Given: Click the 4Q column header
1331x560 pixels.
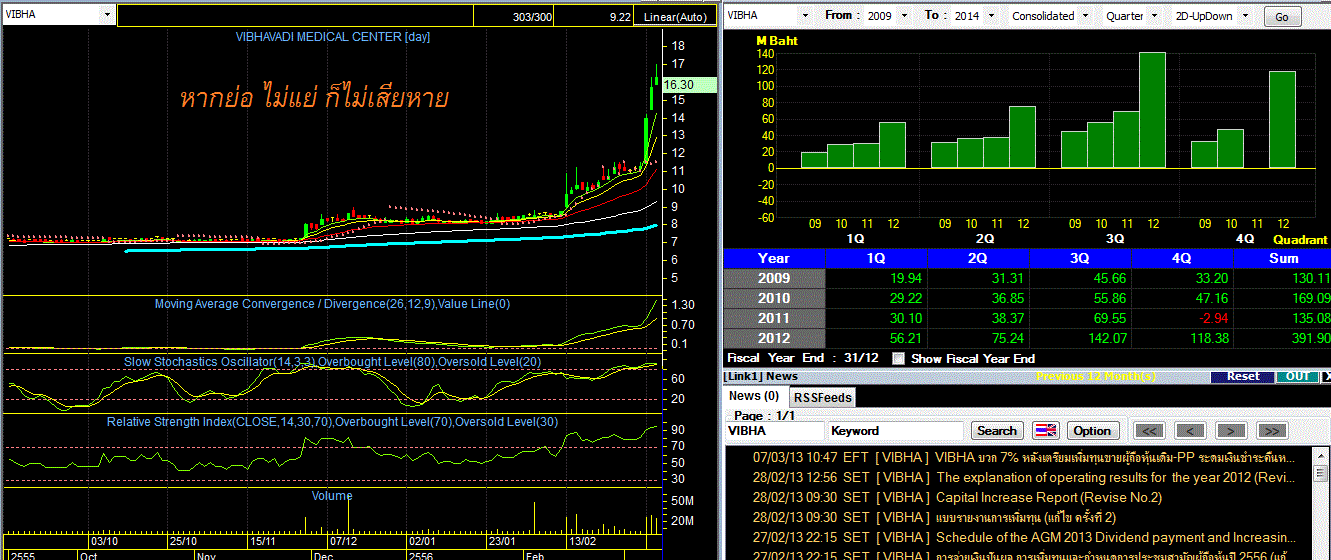Looking at the screenshot, I should [1182, 258].
